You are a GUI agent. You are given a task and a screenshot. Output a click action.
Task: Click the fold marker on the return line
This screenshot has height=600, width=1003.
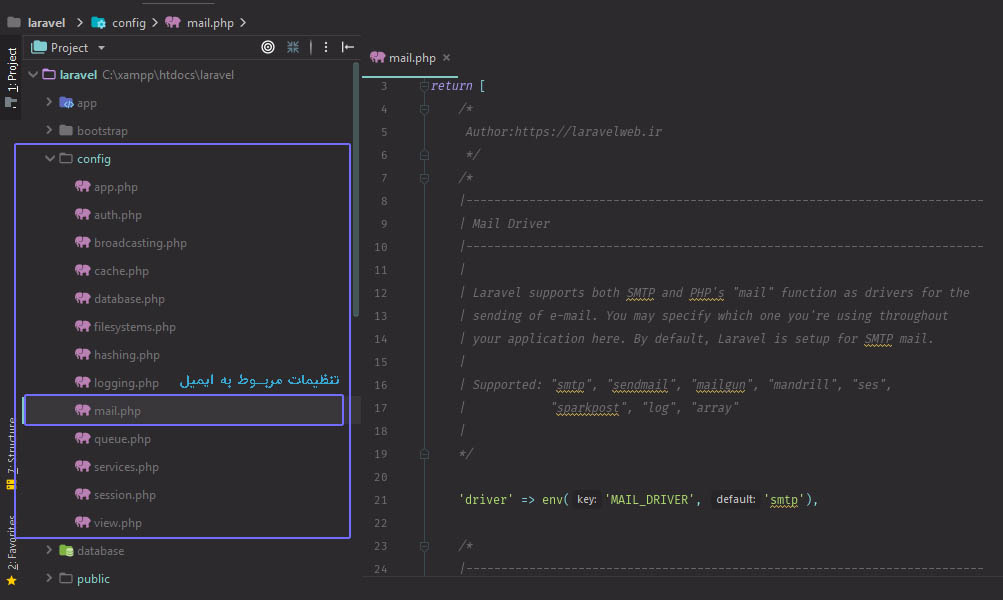(425, 86)
